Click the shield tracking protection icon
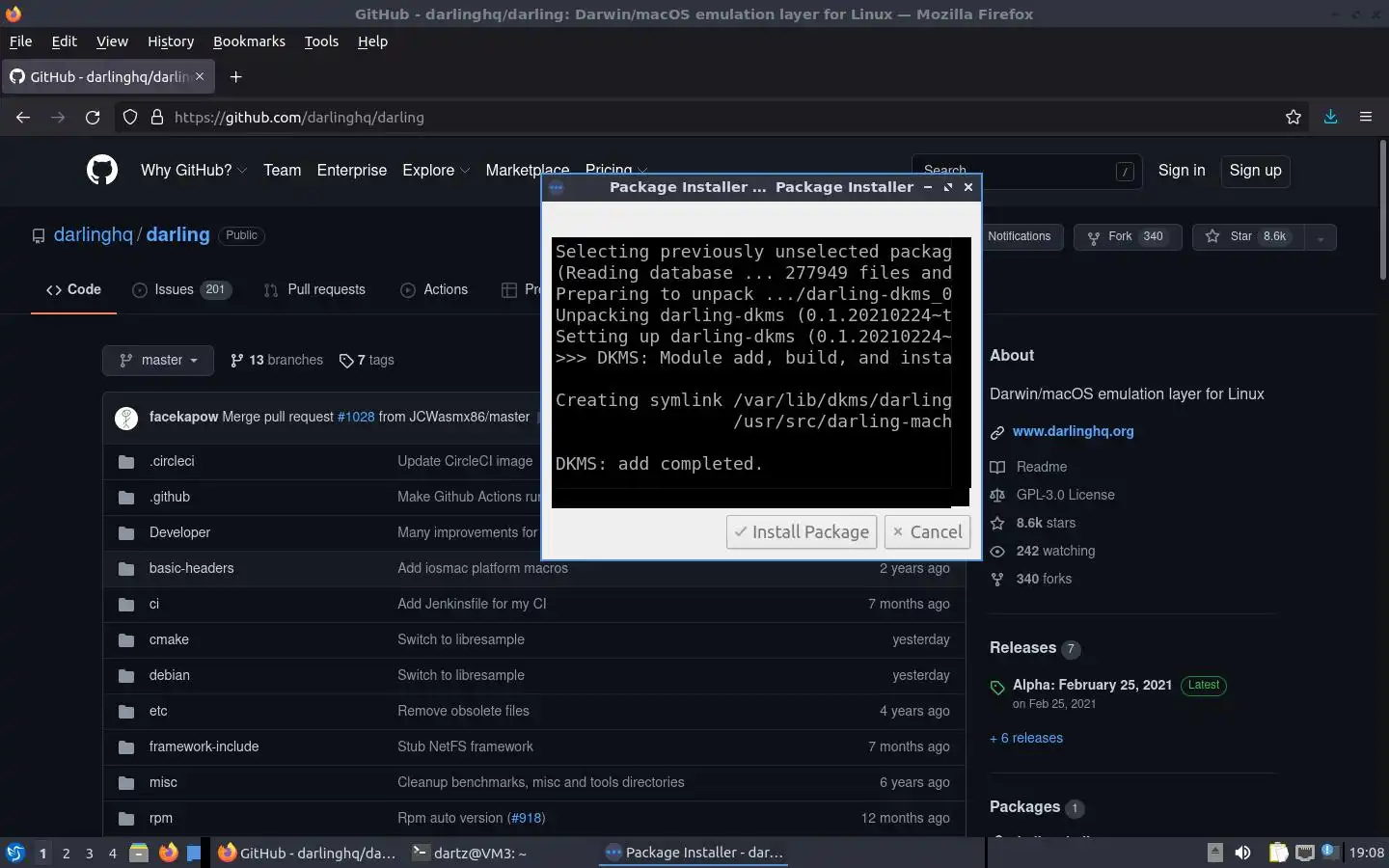Image resolution: width=1389 pixels, height=868 pixels. [x=129, y=117]
